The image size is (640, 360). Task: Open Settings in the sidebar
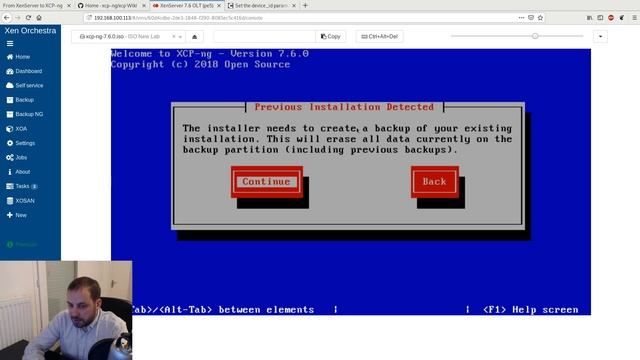pyautogui.click(x=21, y=143)
